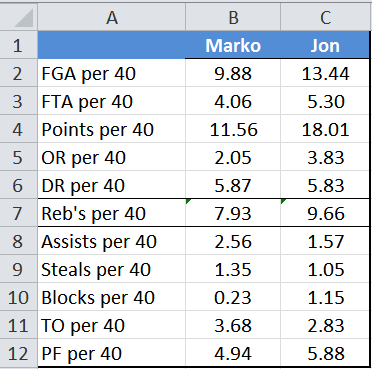Screen dimensions: 372x369
Task: Click the Reb's per 40 cell
Action: pos(112,213)
